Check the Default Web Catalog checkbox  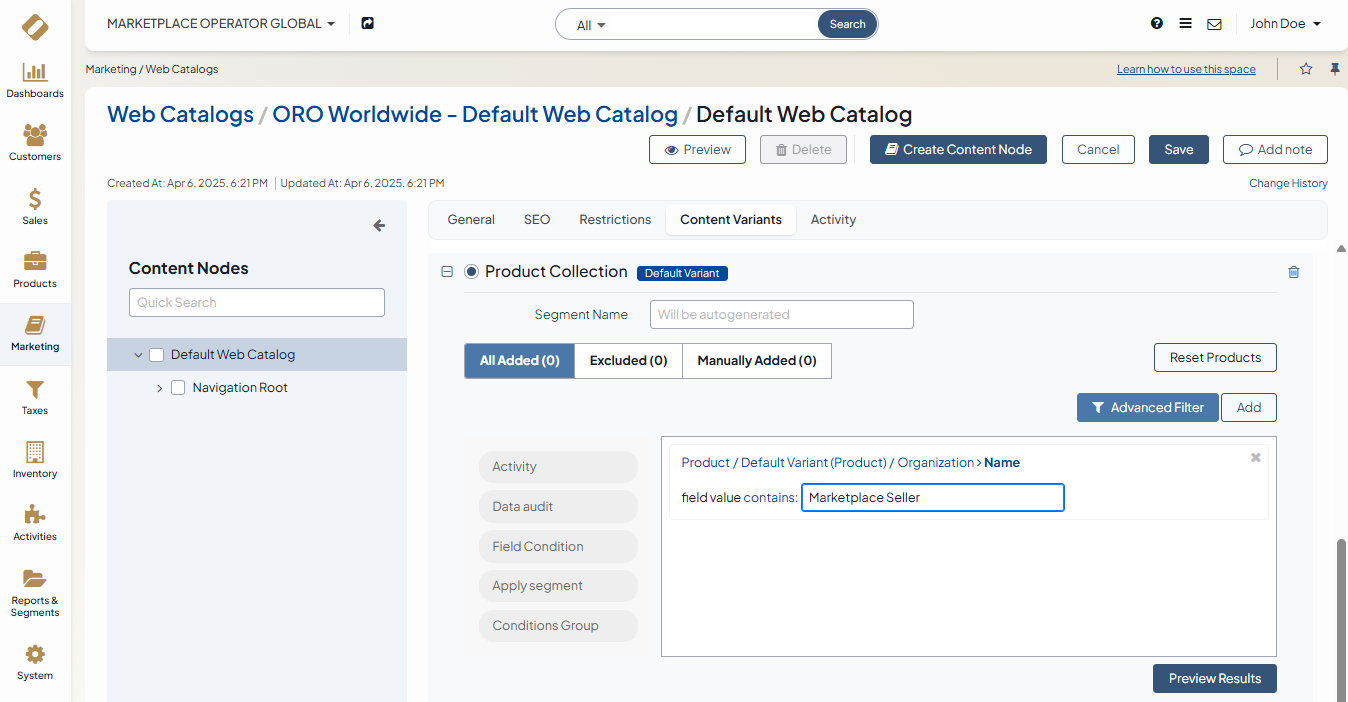click(x=156, y=355)
